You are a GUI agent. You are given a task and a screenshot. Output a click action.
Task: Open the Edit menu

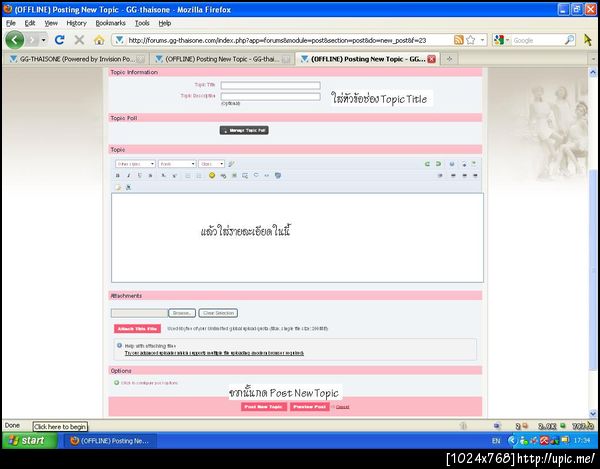coord(30,23)
